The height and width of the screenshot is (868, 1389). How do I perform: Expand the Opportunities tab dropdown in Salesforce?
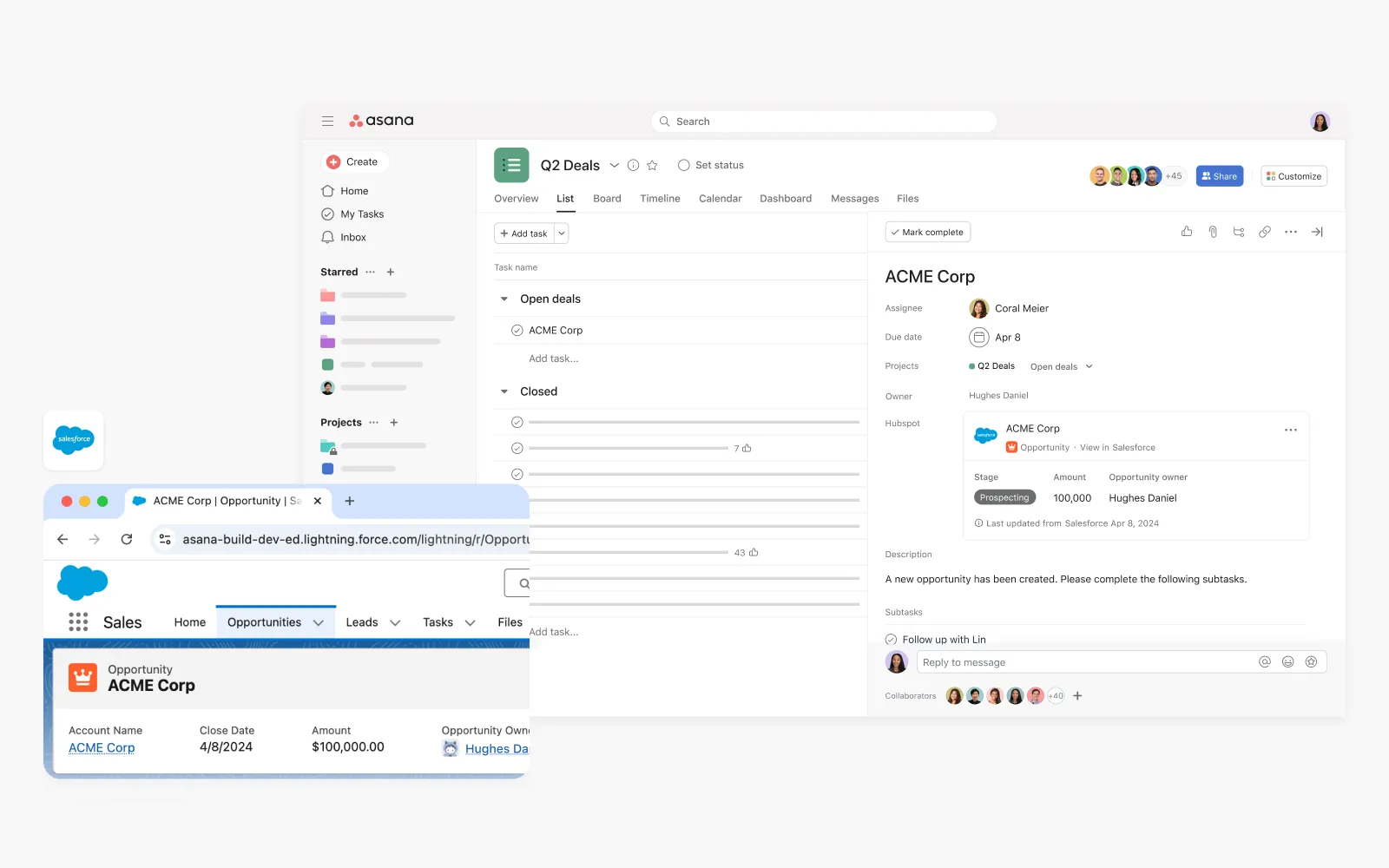coord(319,622)
